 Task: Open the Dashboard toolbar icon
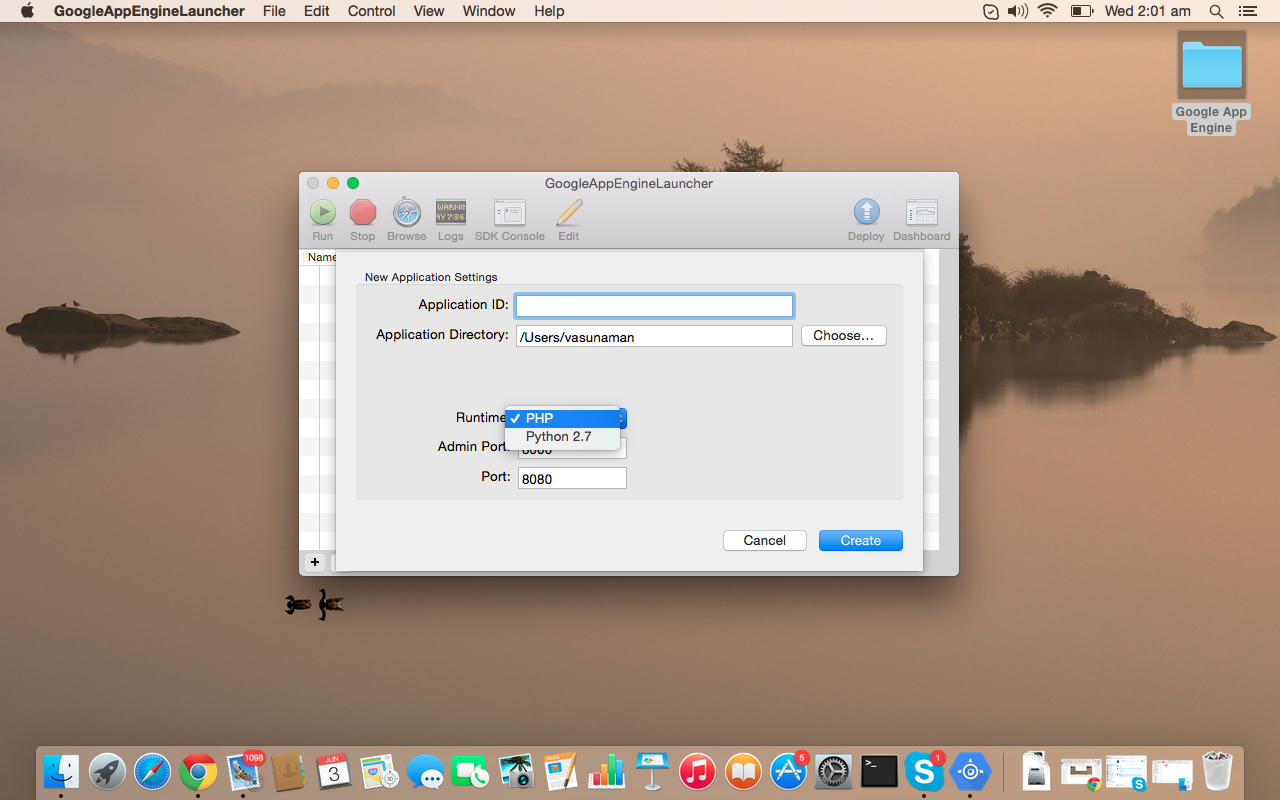tap(921, 213)
